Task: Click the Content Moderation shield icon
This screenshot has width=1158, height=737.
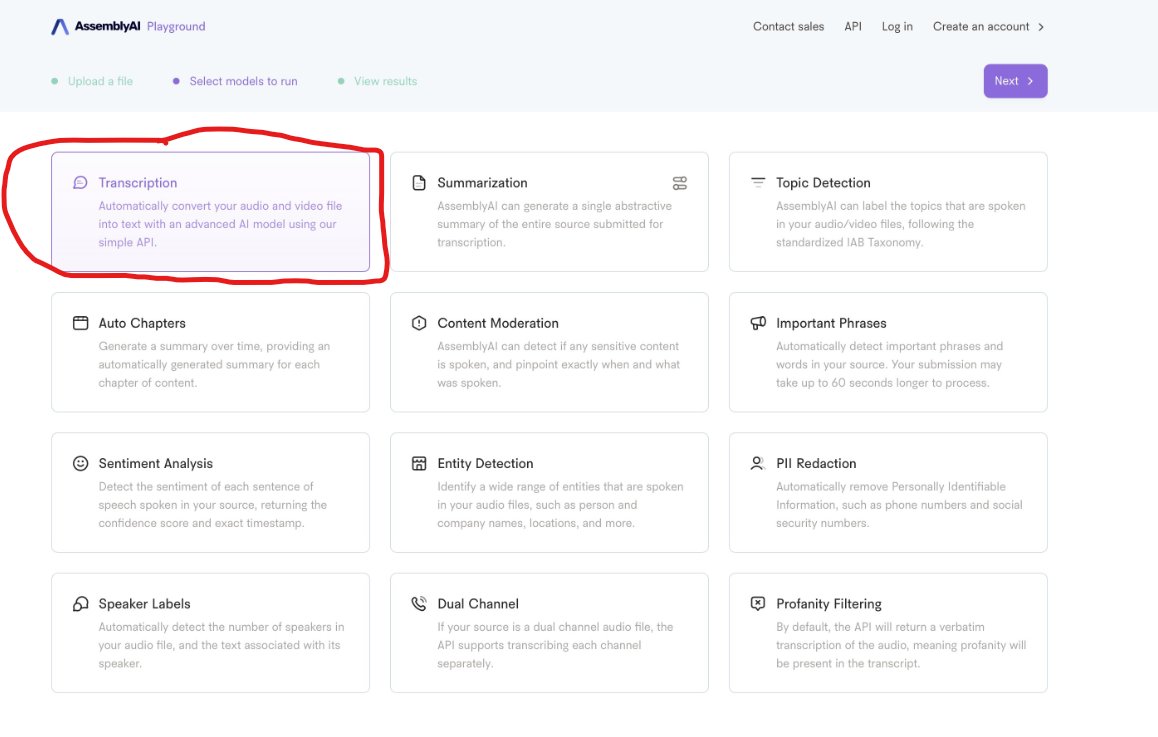Action: pyautogui.click(x=419, y=323)
